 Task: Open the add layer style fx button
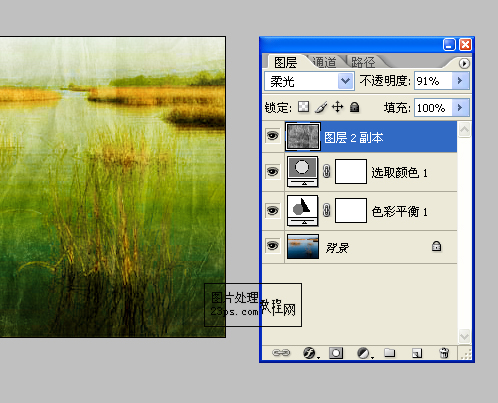[310, 353]
